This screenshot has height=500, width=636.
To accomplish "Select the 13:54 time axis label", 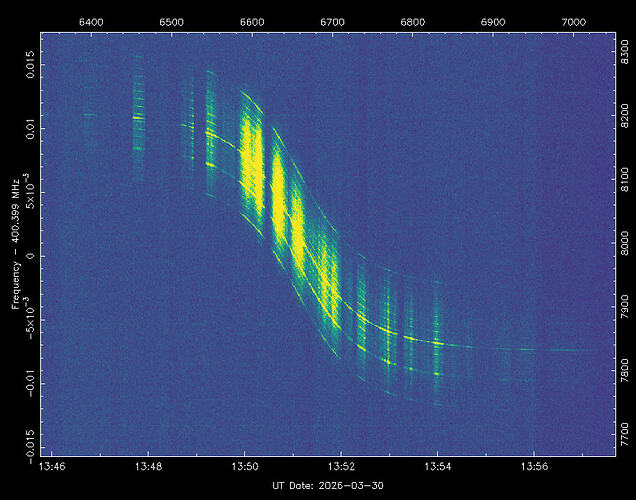I will [x=438, y=466].
